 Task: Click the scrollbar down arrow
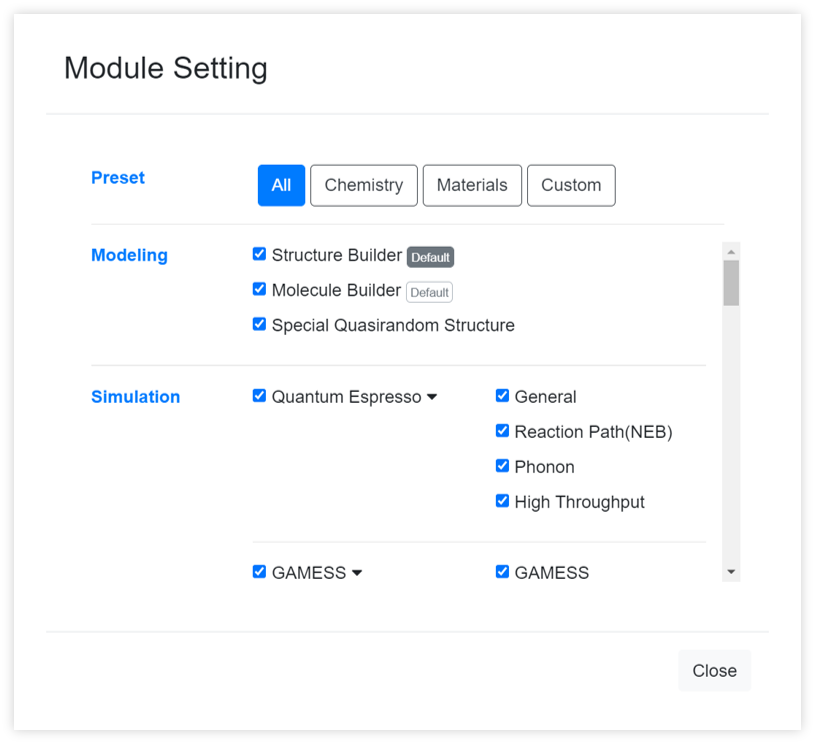click(731, 572)
